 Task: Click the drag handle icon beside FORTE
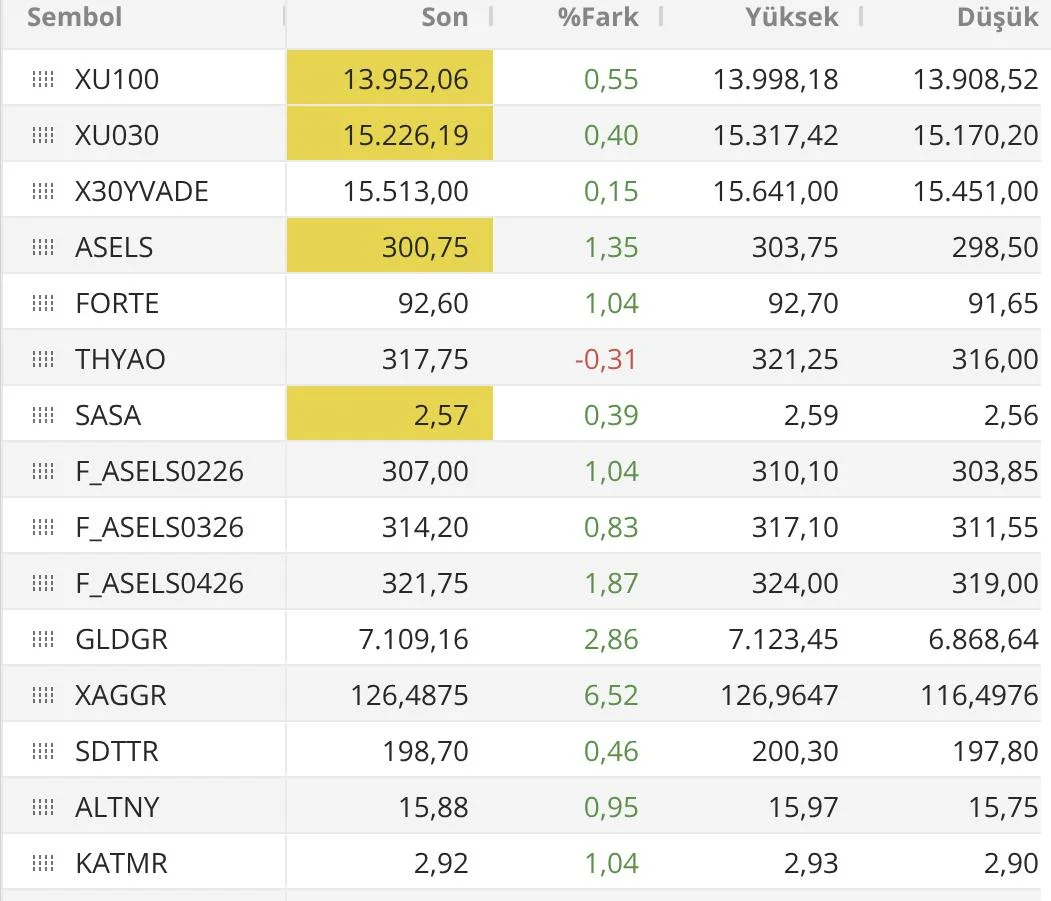pyautogui.click(x=43, y=303)
